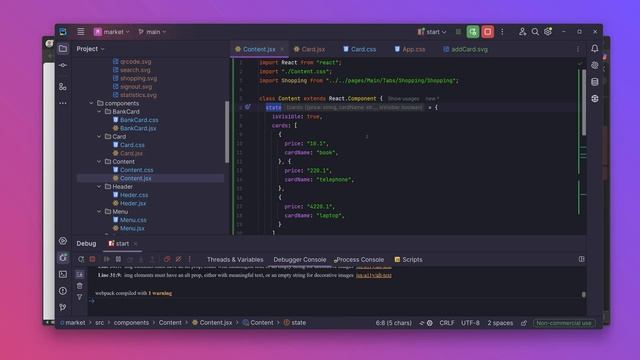The width and height of the screenshot is (640, 360).
Task: Collapse the Header folder
Action: click(x=99, y=187)
